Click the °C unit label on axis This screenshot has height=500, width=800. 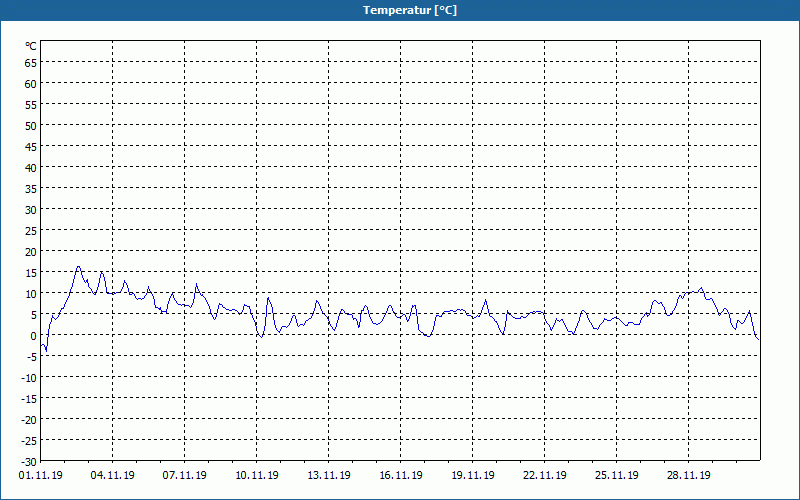(31, 46)
